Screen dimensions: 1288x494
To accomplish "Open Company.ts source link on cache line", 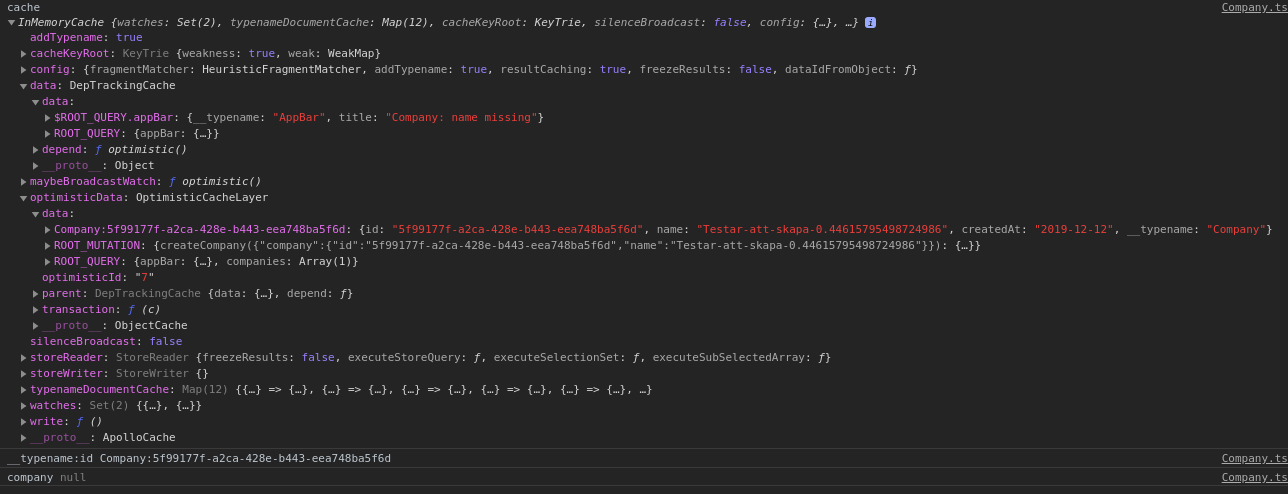I will click(1254, 7).
